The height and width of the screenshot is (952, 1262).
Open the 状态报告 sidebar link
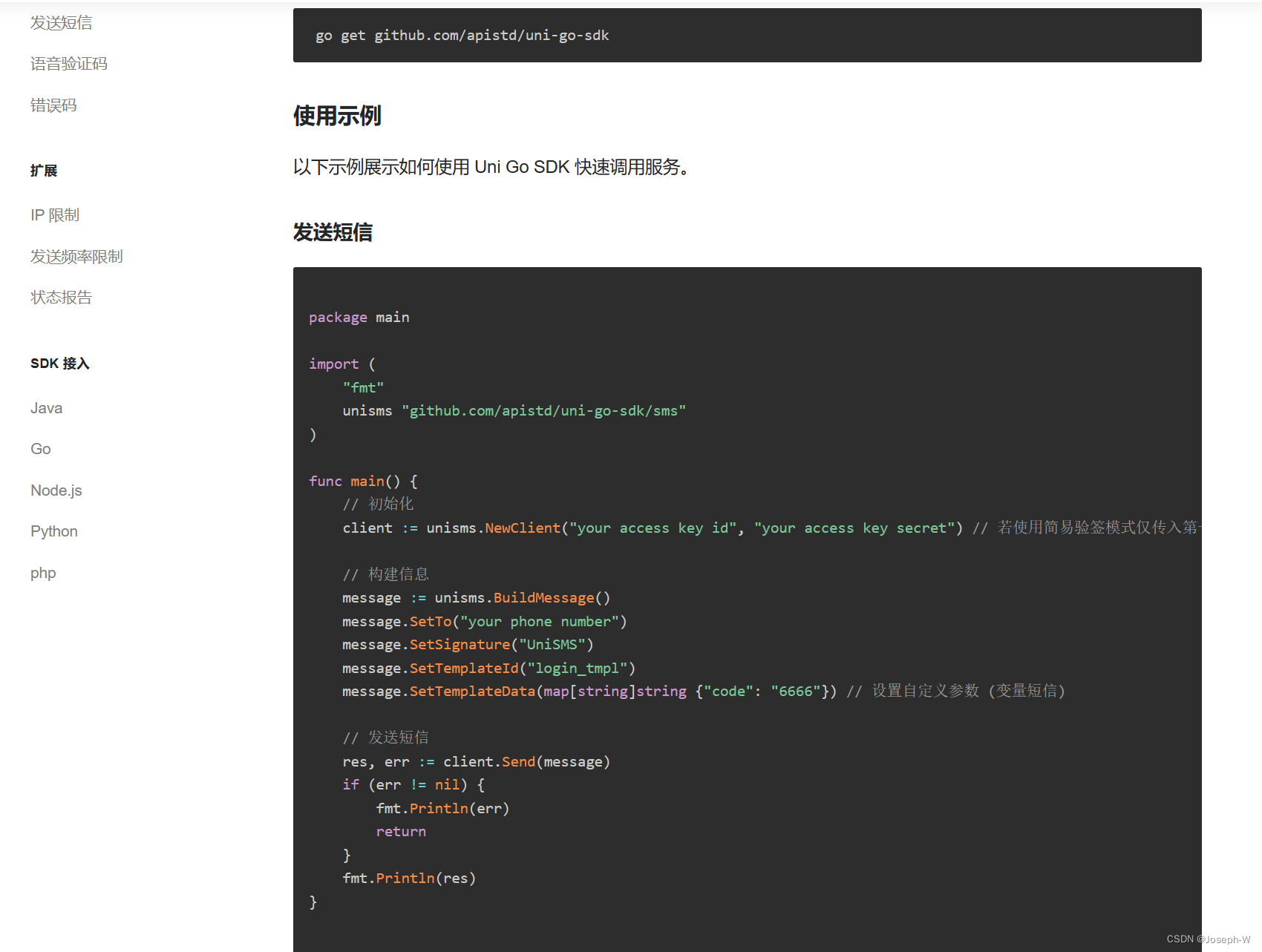(62, 298)
